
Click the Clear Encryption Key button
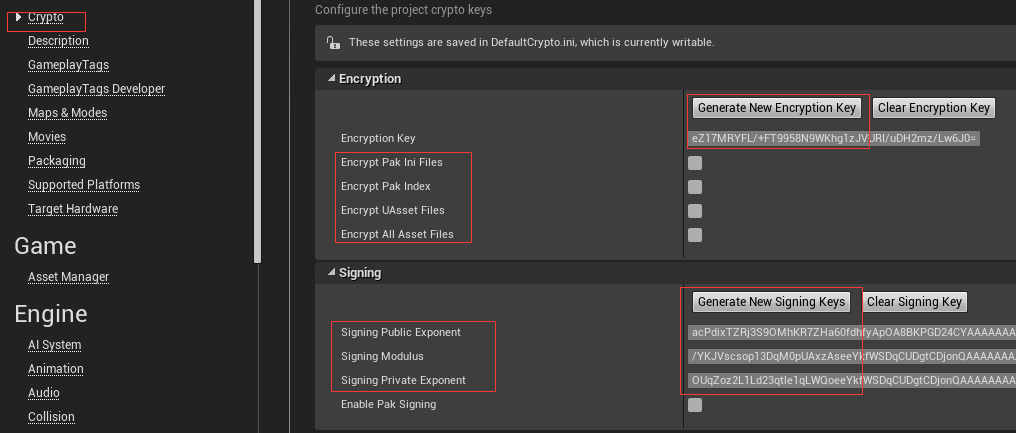click(x=934, y=108)
